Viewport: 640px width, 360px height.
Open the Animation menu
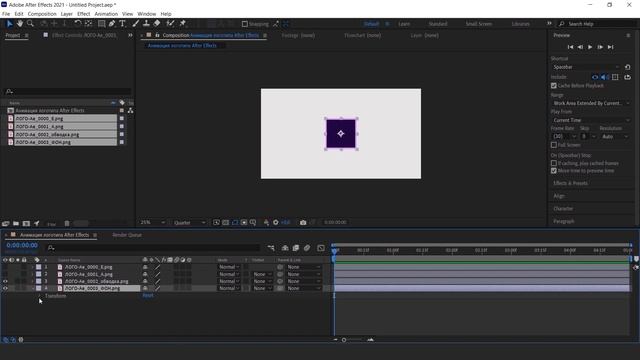pyautogui.click(x=106, y=14)
